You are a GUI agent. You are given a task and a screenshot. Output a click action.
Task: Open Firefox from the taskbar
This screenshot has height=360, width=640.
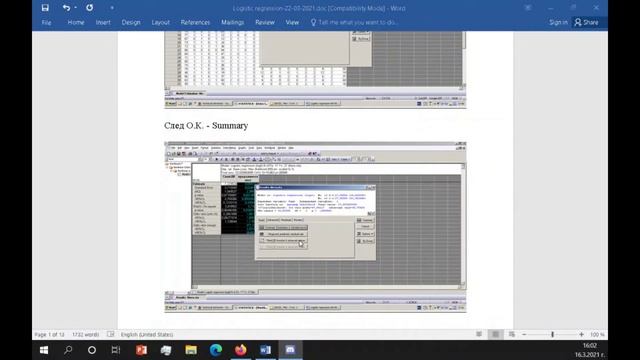(241, 350)
